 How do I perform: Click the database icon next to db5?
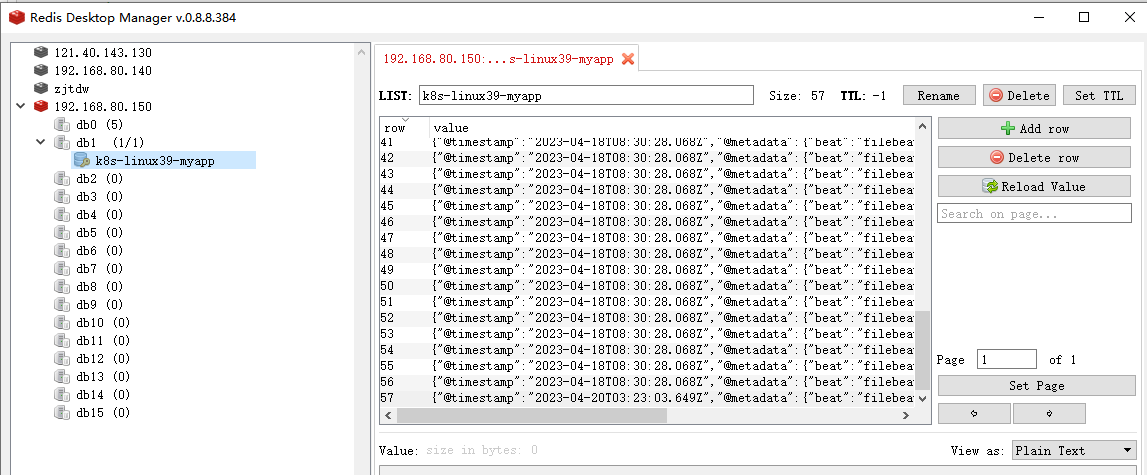pos(61,232)
